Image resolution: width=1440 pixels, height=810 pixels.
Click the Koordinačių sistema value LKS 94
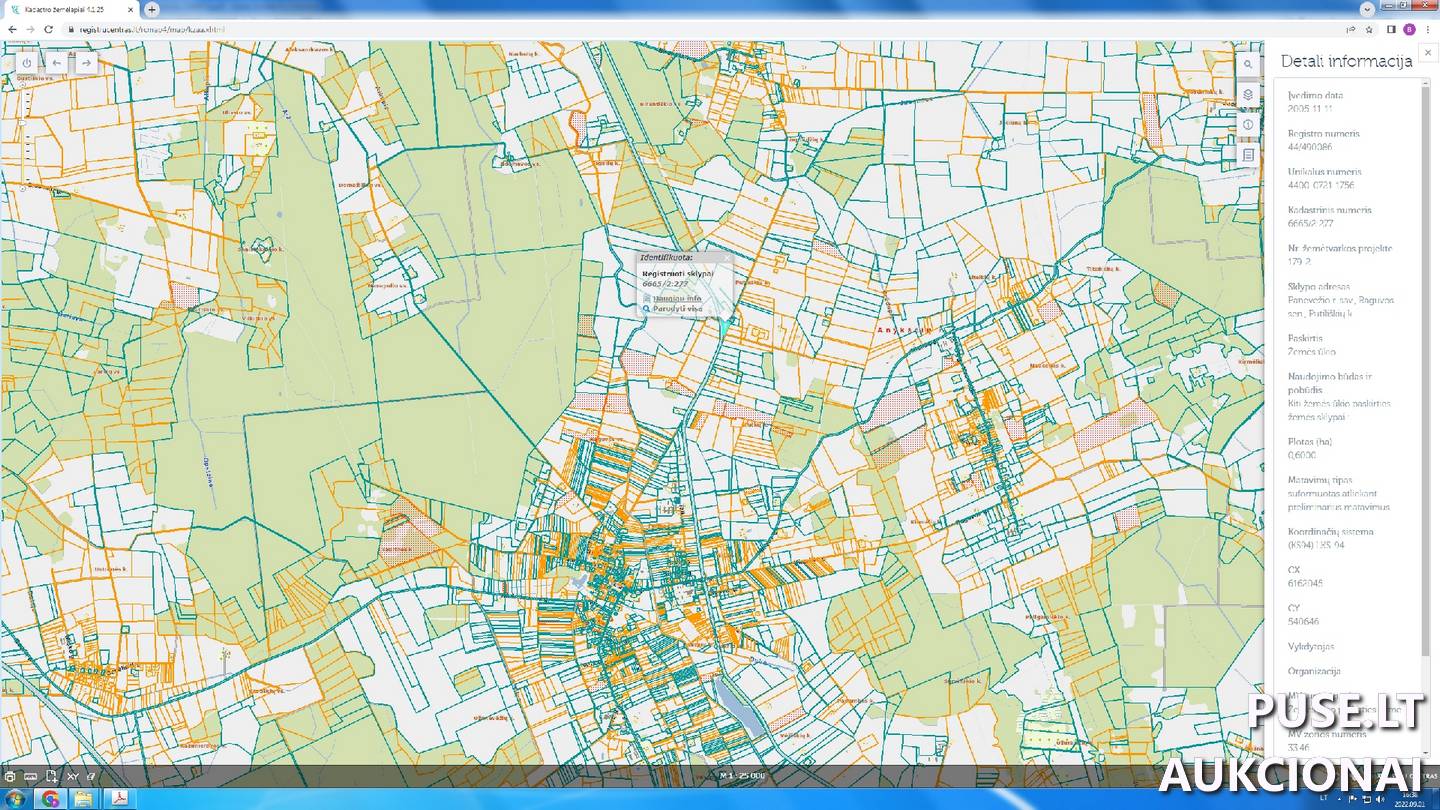click(x=1316, y=545)
